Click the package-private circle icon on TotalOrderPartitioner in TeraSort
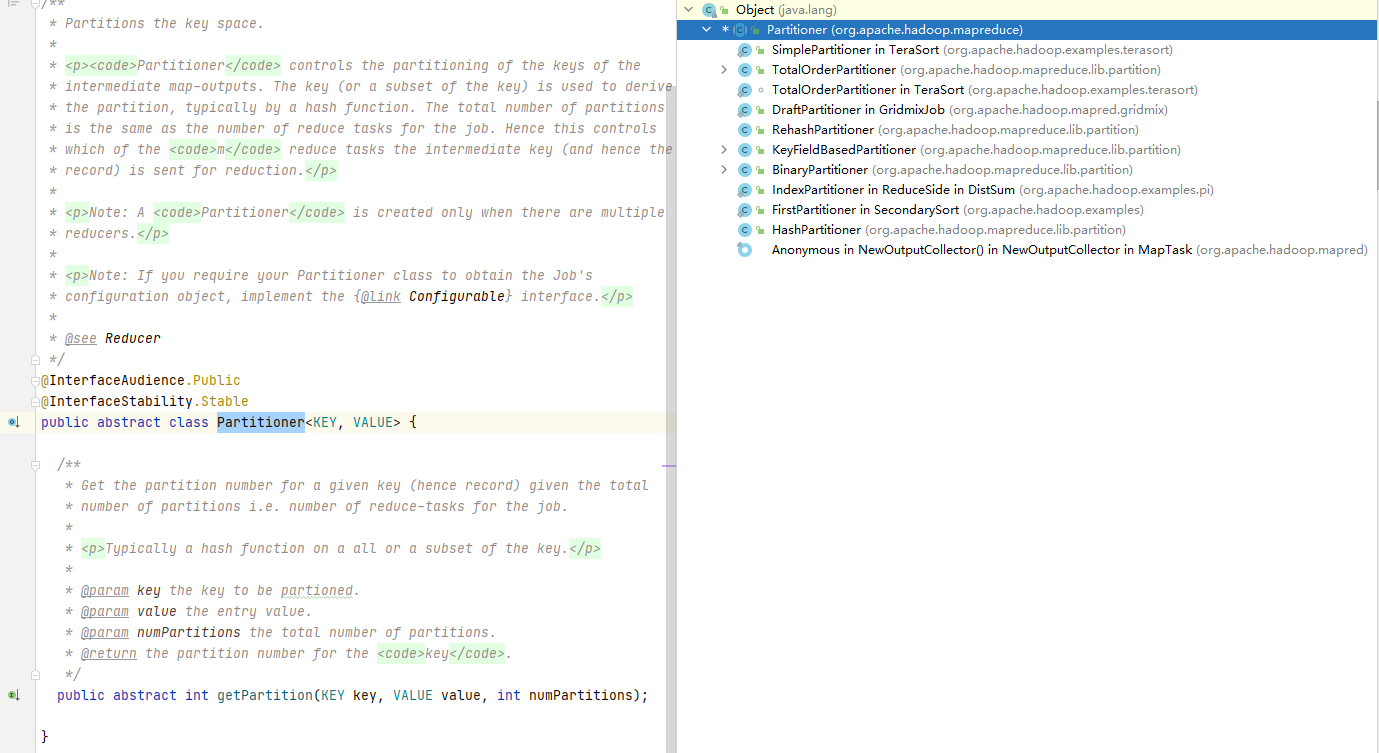Viewport: 1379px width, 753px height. [x=760, y=90]
